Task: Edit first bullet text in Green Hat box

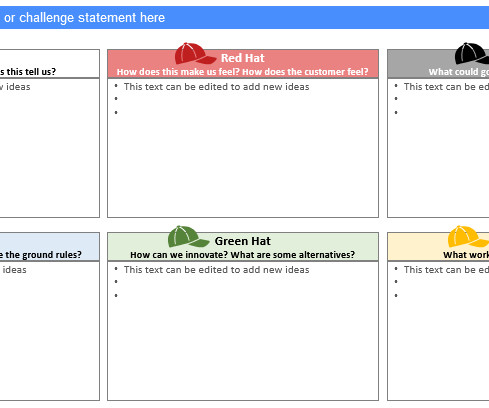Action: click(x=216, y=270)
